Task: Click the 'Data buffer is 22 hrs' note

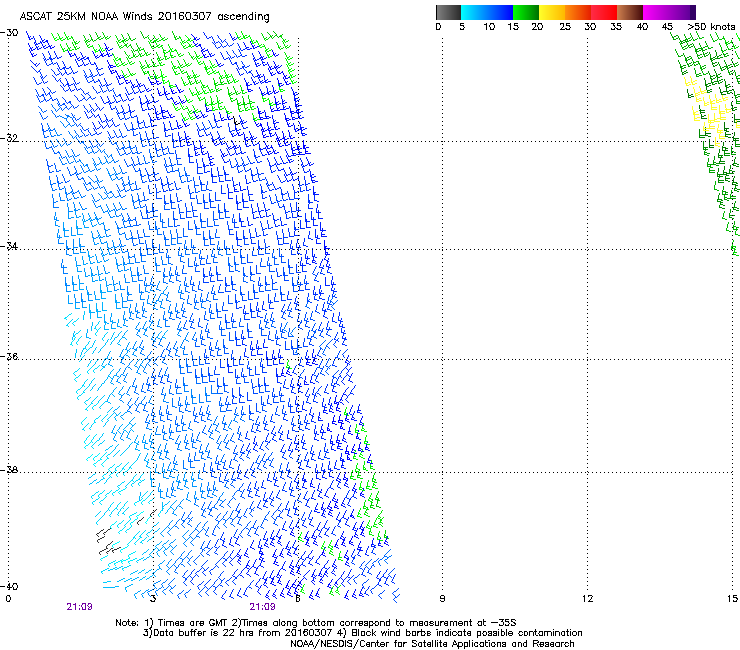Action: pyautogui.click(x=362, y=633)
